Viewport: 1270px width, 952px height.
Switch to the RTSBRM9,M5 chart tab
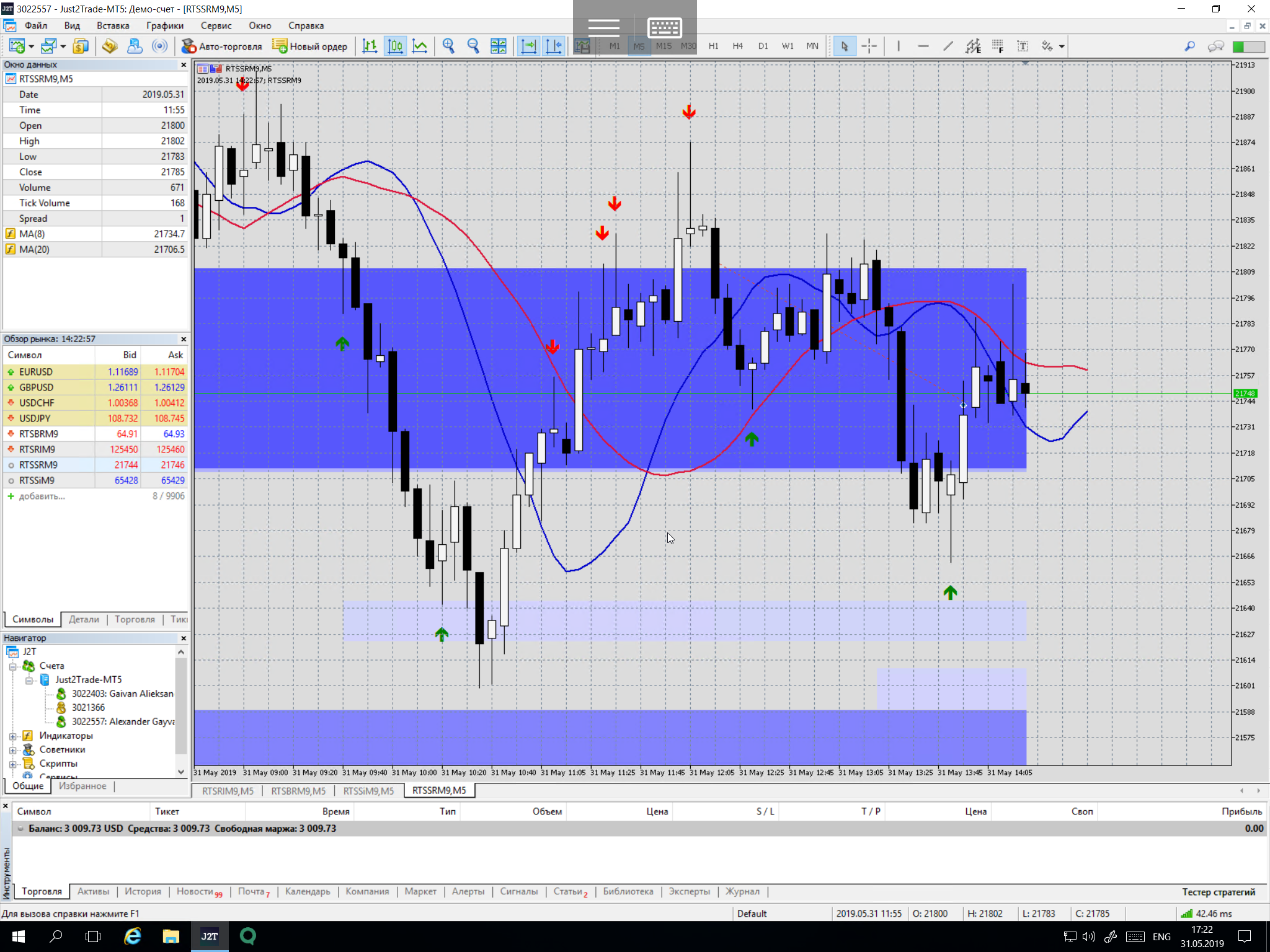(298, 790)
